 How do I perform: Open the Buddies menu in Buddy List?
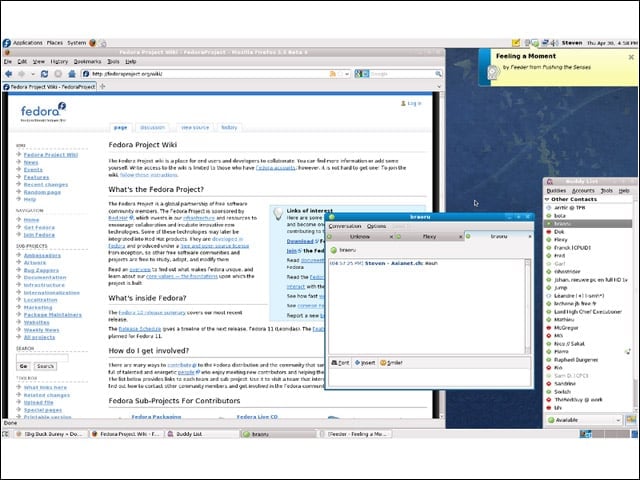pyautogui.click(x=556, y=191)
